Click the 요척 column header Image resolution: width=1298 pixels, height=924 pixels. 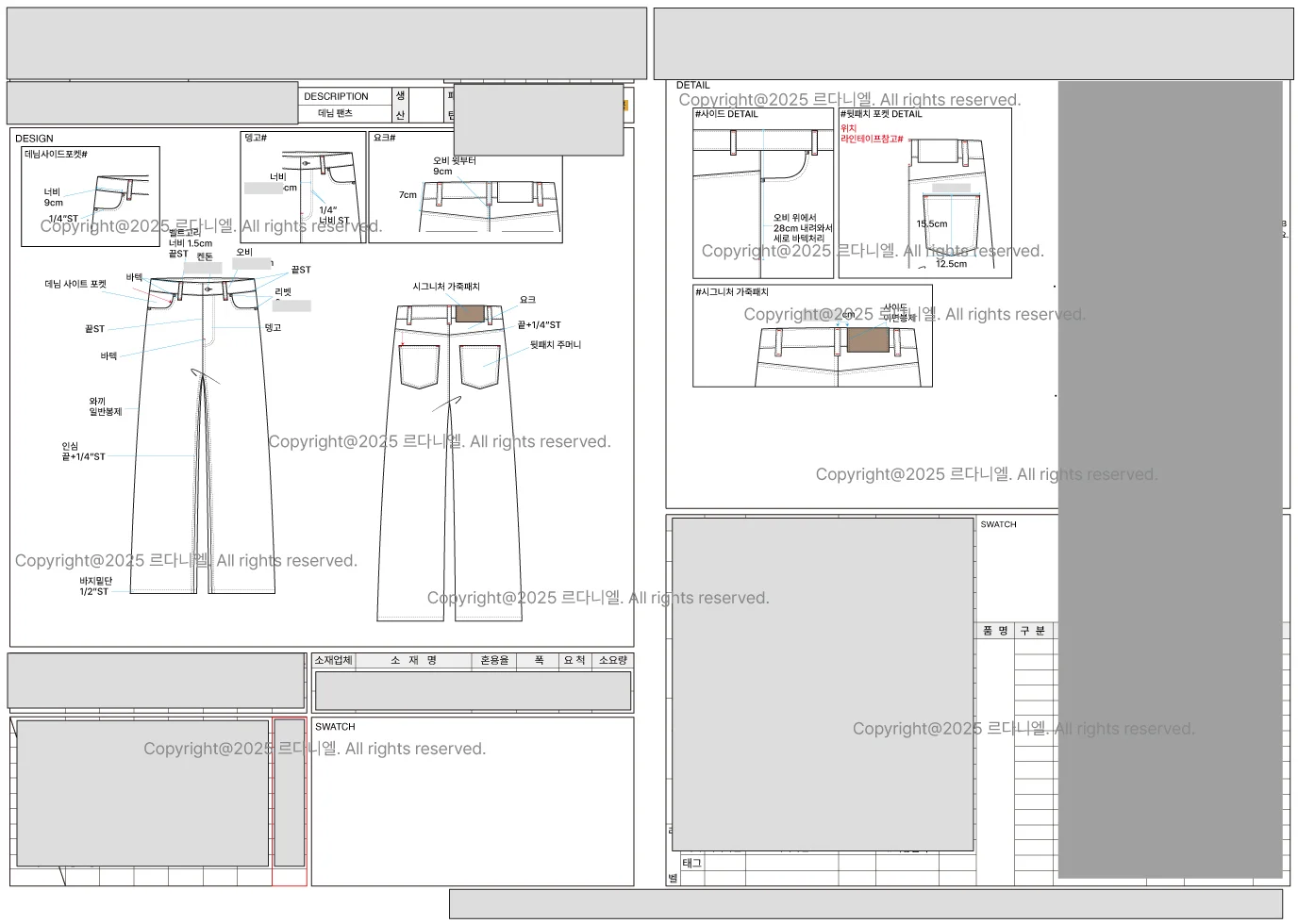[x=574, y=661]
